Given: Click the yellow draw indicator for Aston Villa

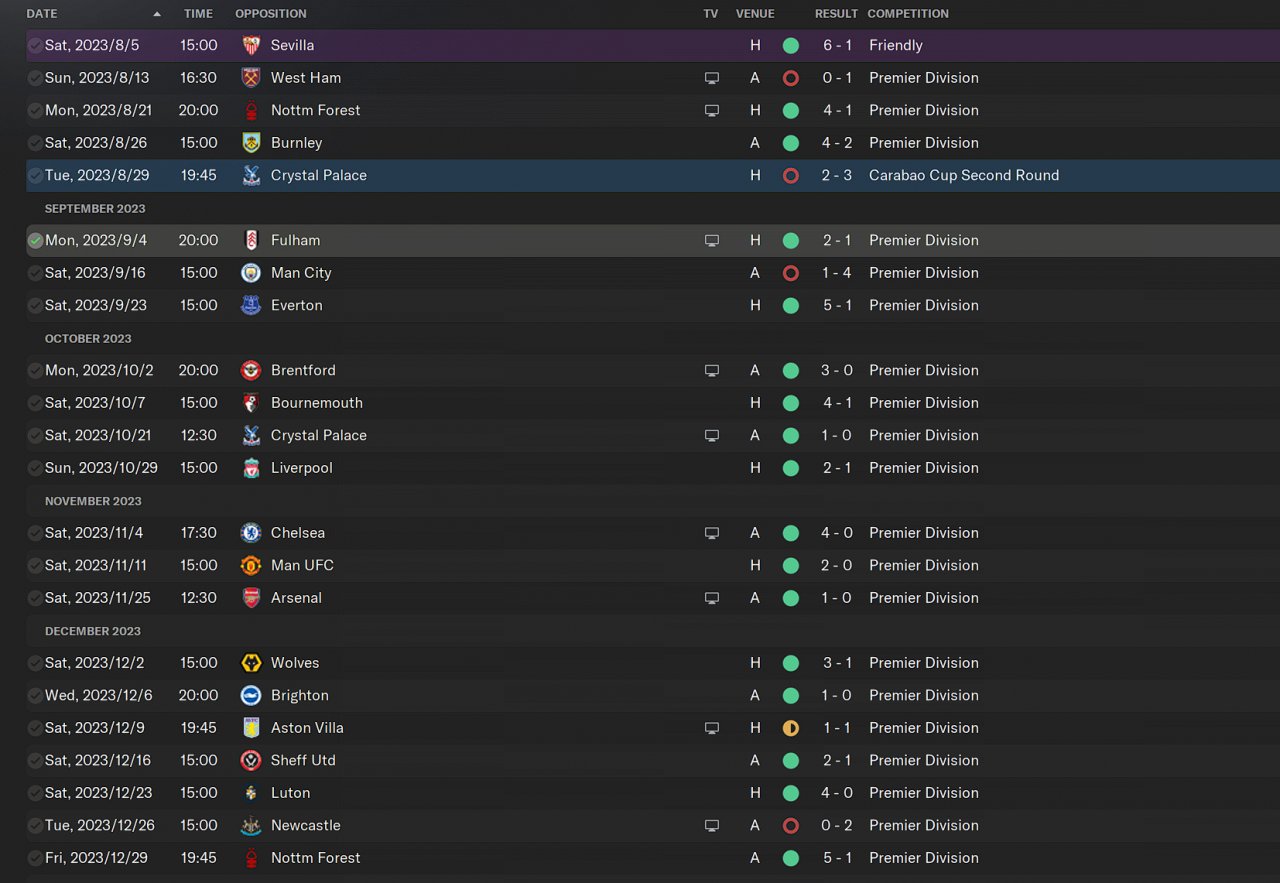Looking at the screenshot, I should point(791,728).
